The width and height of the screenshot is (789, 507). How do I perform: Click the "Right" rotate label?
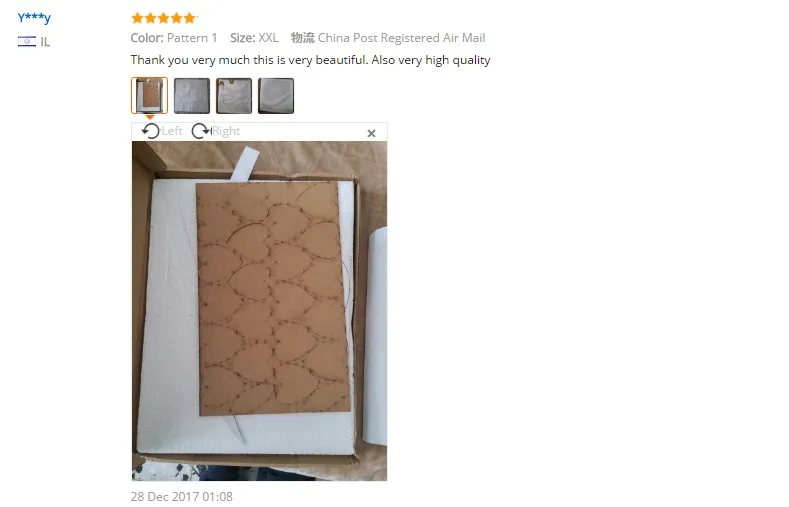[x=226, y=131]
